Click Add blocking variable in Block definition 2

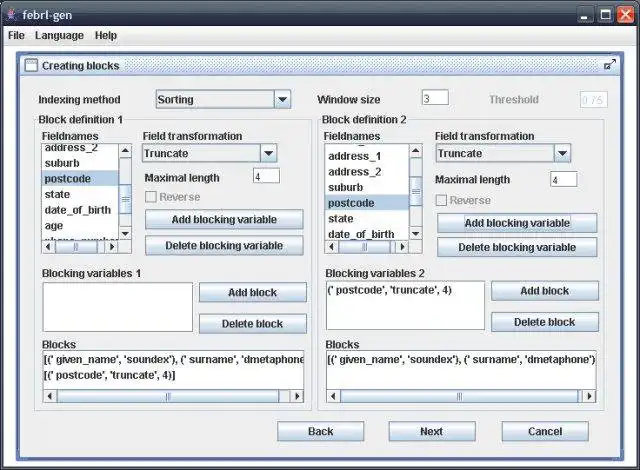click(x=517, y=223)
